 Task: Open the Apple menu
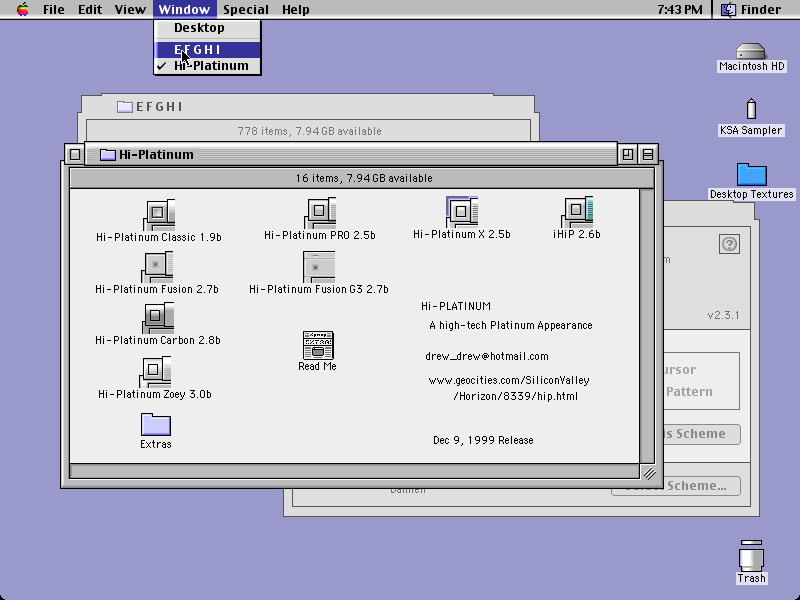tap(22, 9)
